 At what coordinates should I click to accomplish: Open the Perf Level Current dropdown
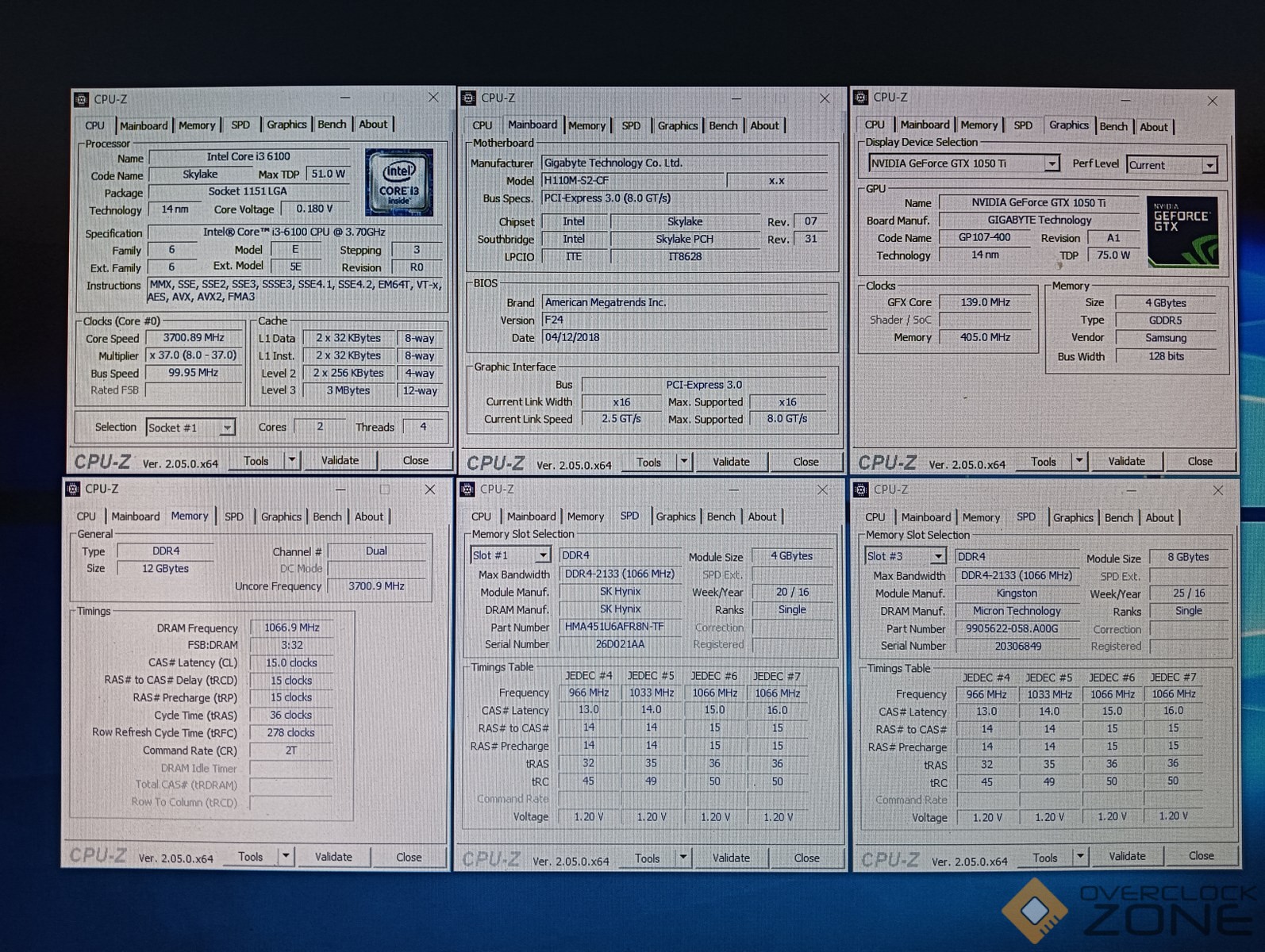coord(1209,165)
